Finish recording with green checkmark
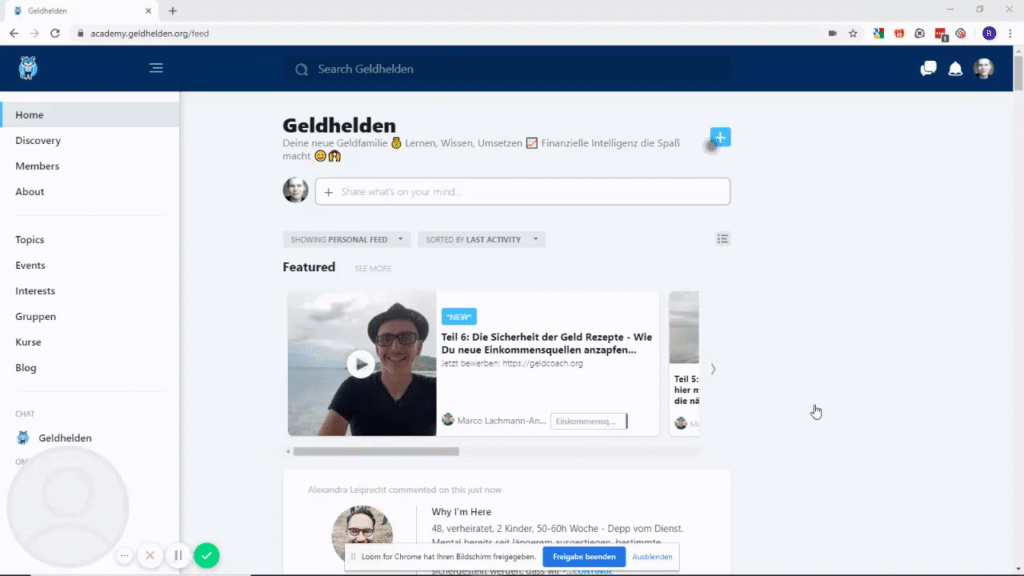The height and width of the screenshot is (576, 1024). click(x=207, y=556)
